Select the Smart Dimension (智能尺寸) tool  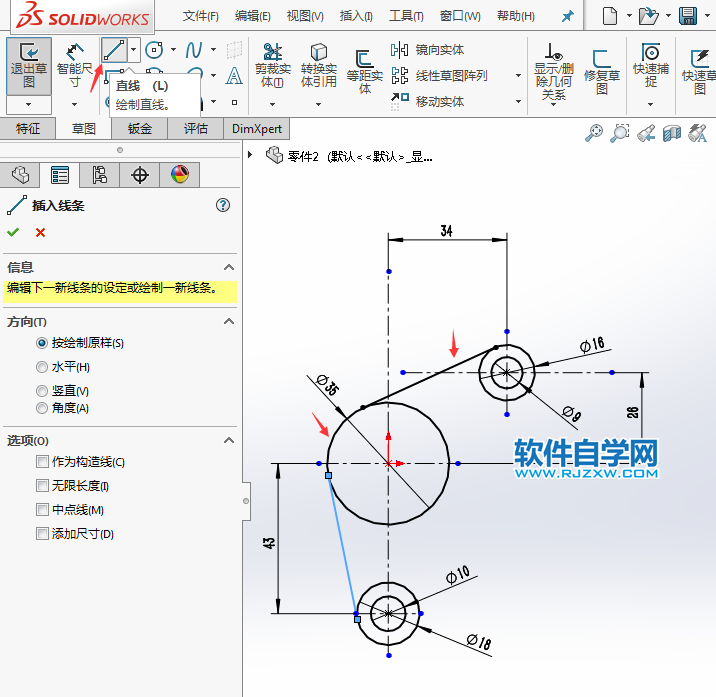coord(74,66)
